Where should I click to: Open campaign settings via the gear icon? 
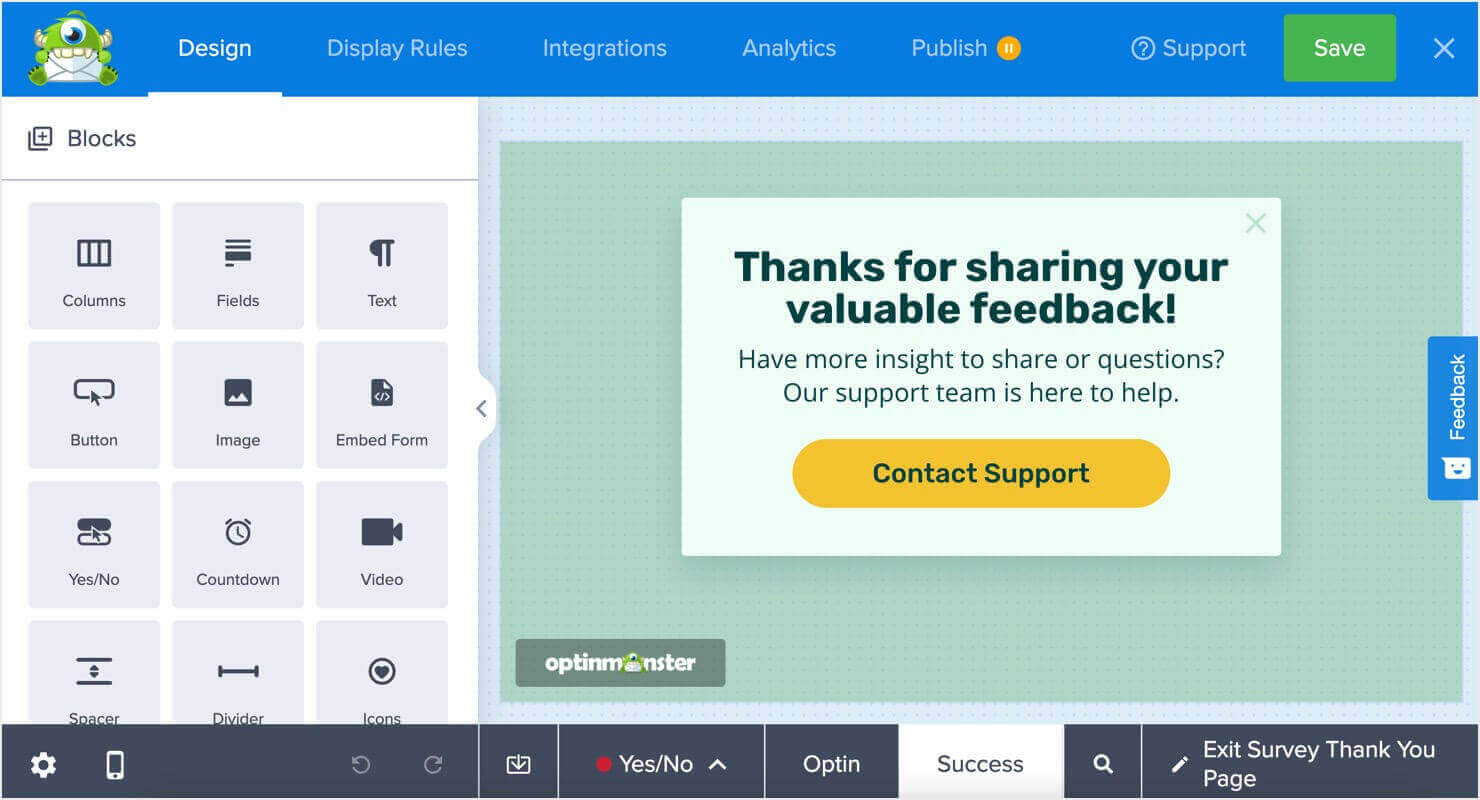(42, 763)
